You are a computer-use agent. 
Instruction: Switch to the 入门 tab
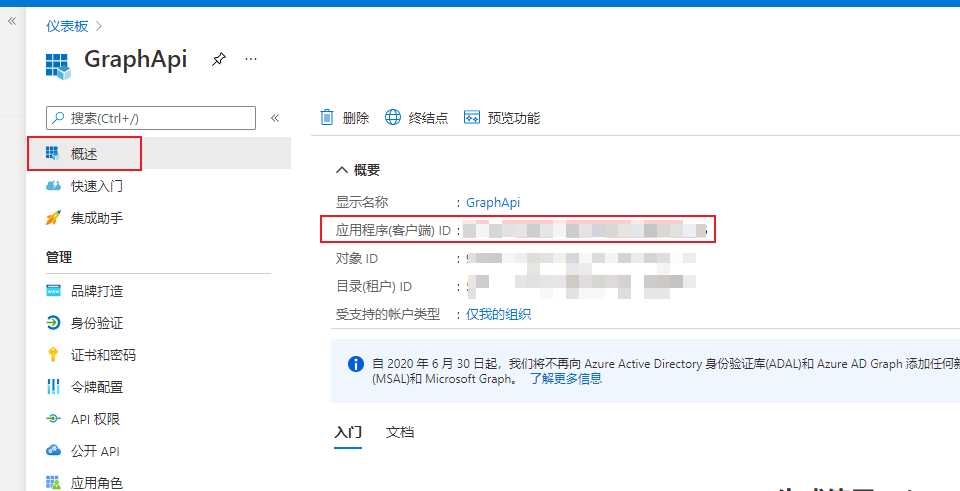(x=348, y=432)
